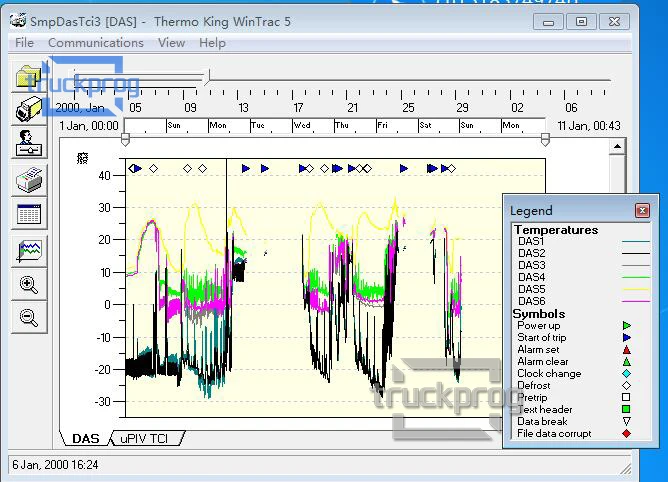
Task: Click the 'Symbols' heading in Legend
Action: coord(539,314)
